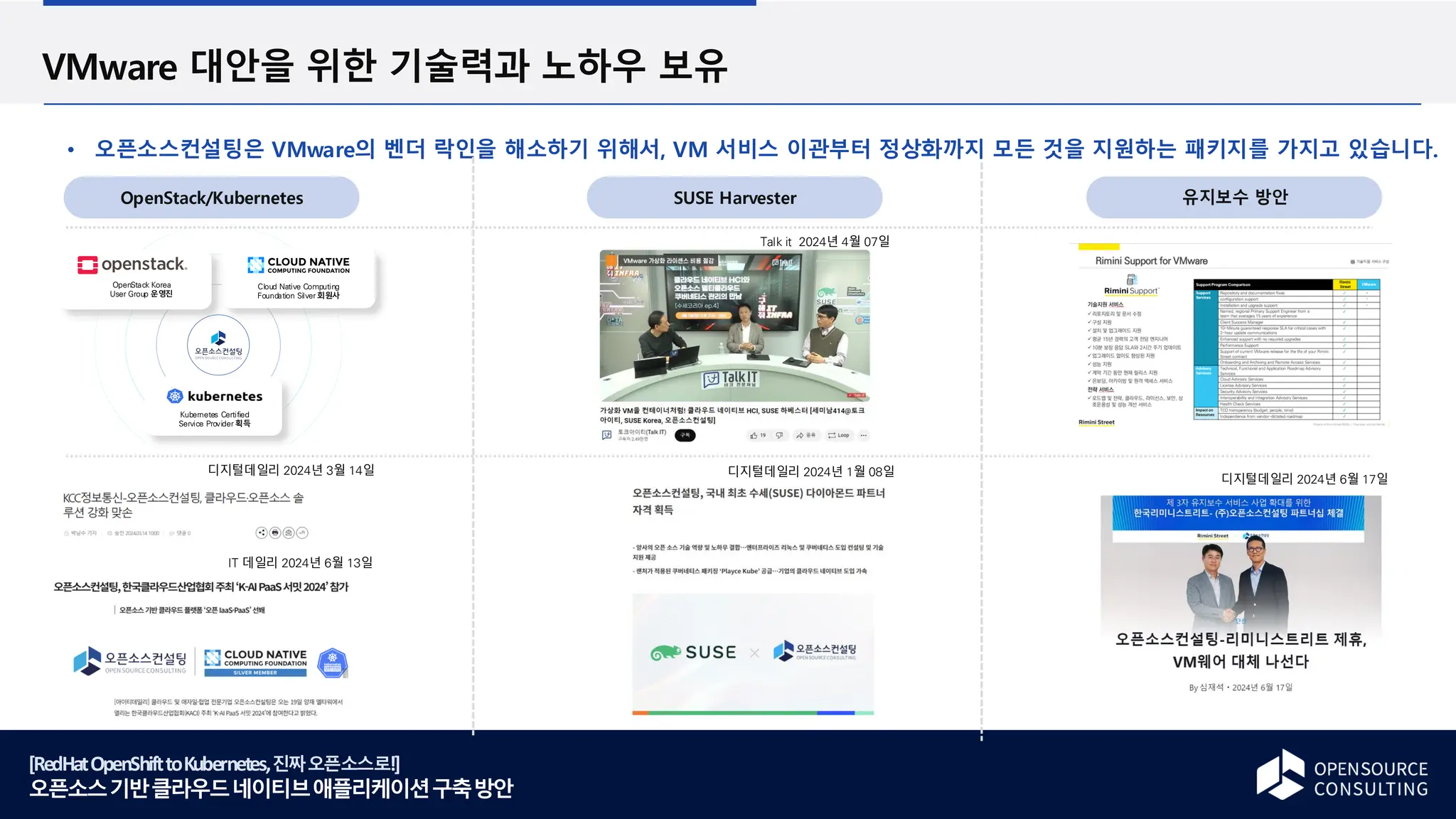Click the OpenStack/Kubernetes pill heading
The image size is (1456, 819).
tap(211, 198)
